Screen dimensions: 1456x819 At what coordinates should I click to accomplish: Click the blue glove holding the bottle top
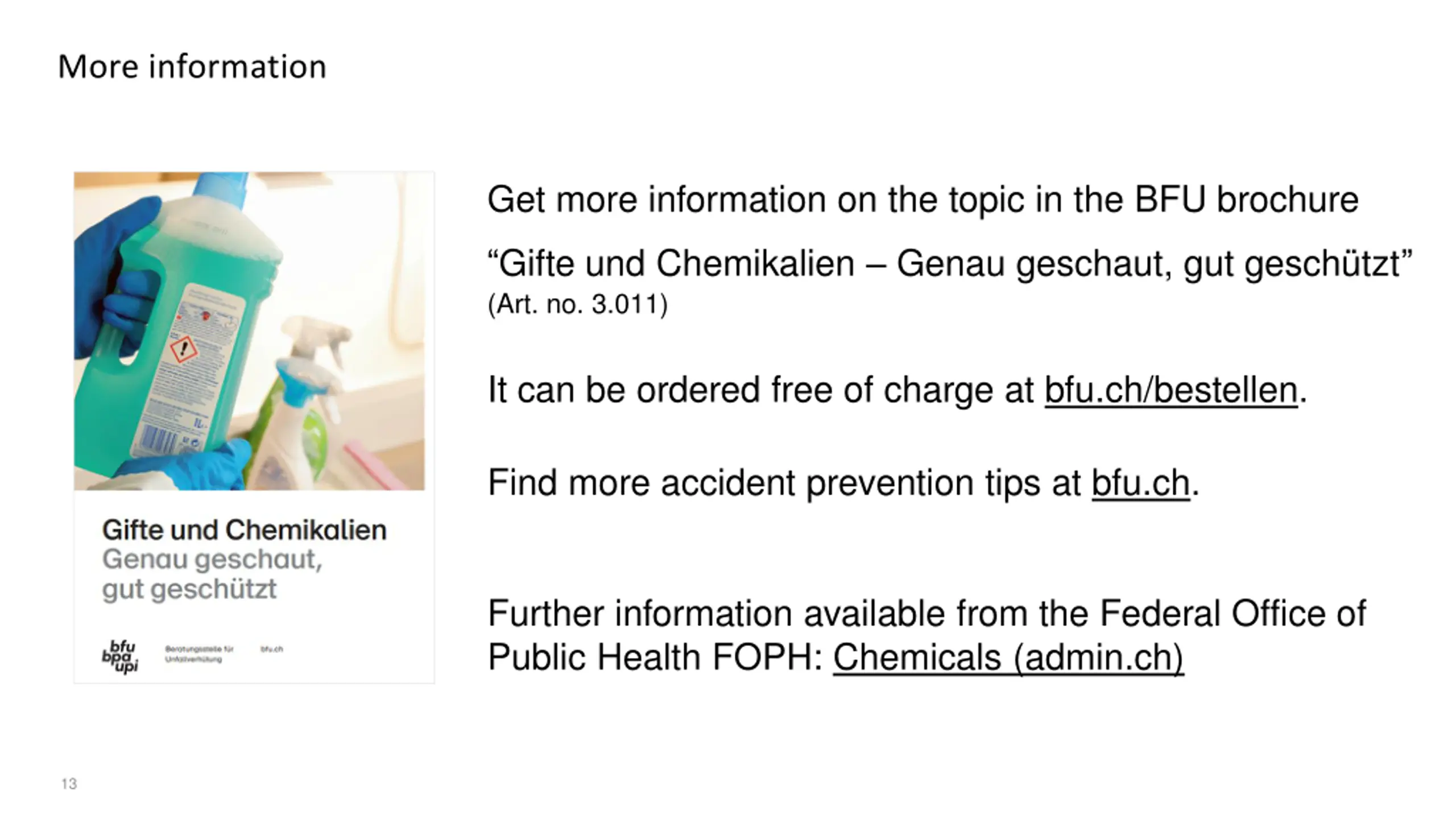tap(114, 273)
